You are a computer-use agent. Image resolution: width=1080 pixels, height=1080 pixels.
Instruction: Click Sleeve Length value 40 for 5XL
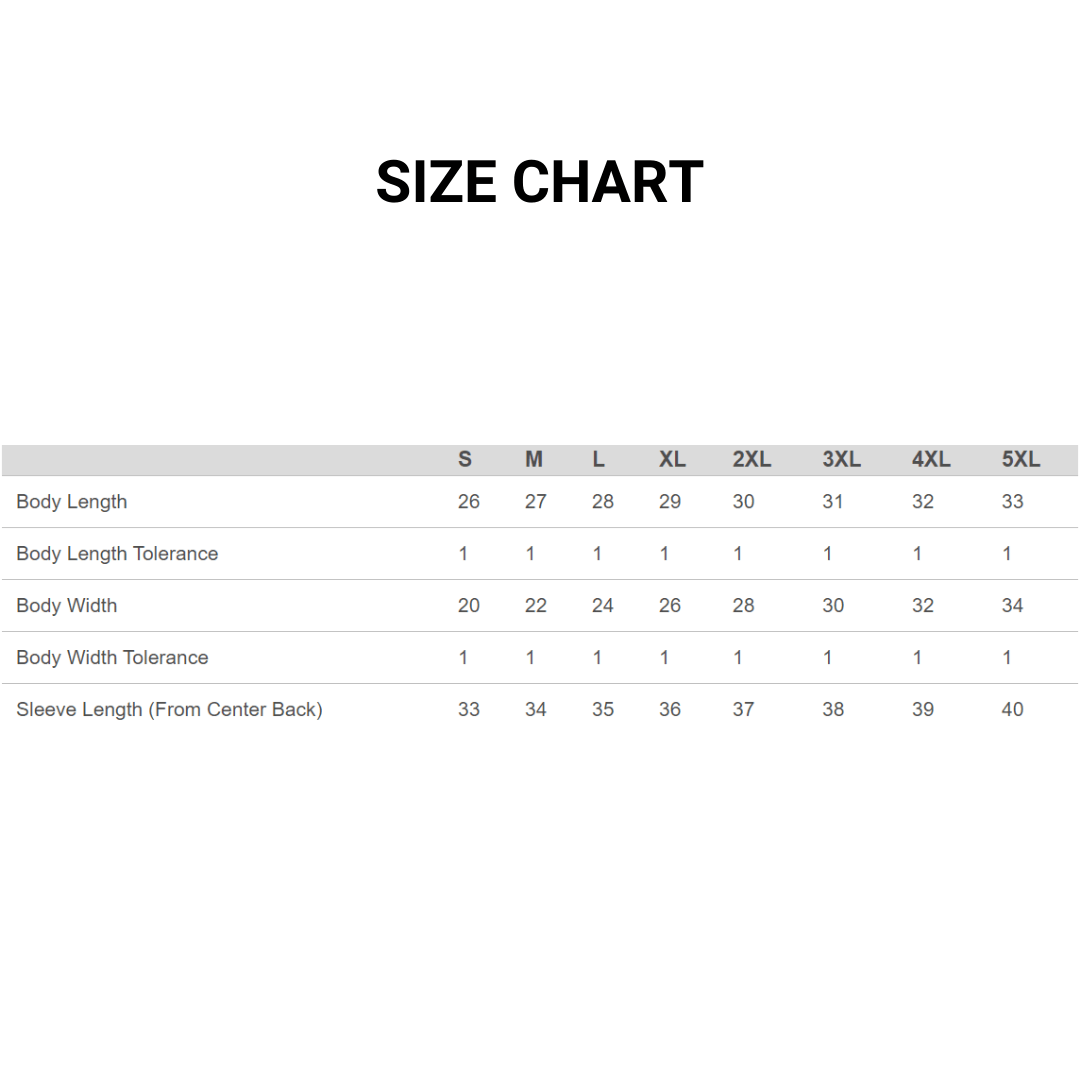click(x=1013, y=710)
